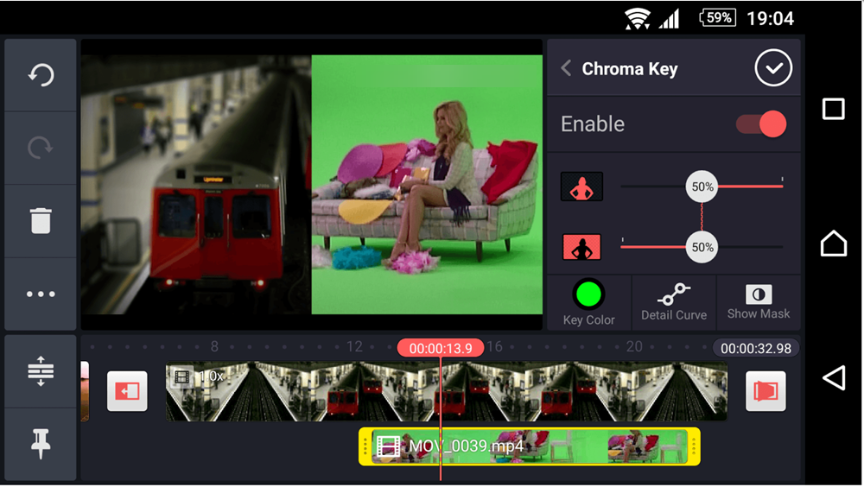This screenshot has height=487, width=864.
Task: Confirm Chroma Key with the checkmark button
Action: [773, 68]
